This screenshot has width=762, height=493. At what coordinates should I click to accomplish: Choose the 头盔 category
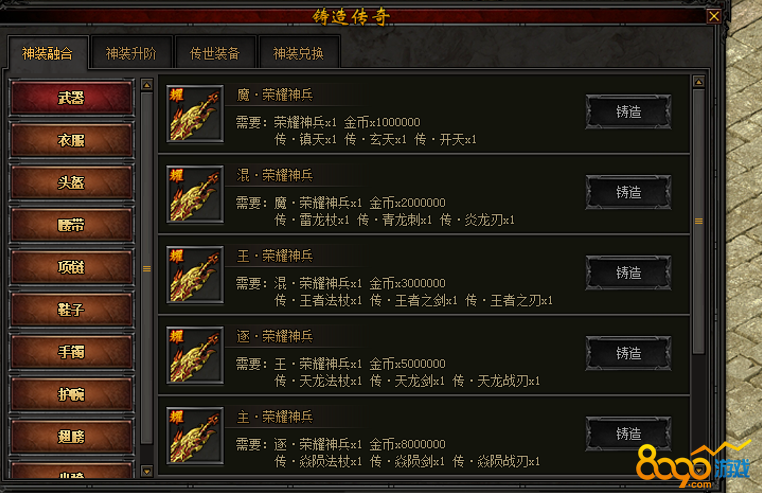pos(71,182)
